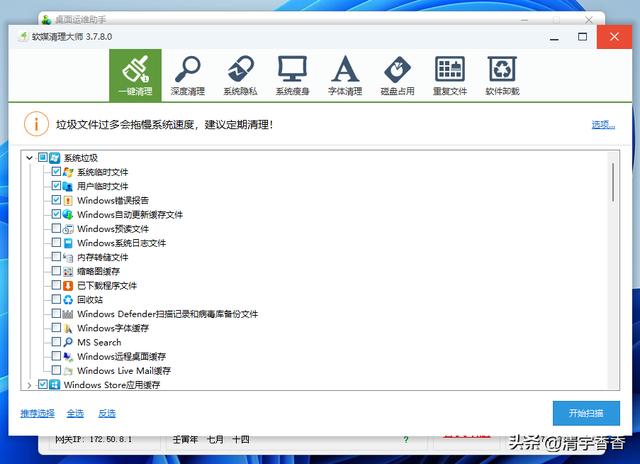Check Windows字体缓存 checkbox
The image size is (640, 464).
(x=56, y=327)
